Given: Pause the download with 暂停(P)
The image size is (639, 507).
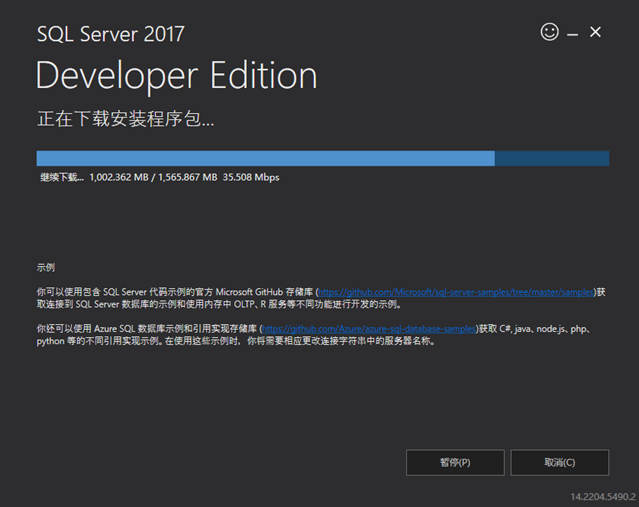Looking at the screenshot, I should pyautogui.click(x=455, y=463).
